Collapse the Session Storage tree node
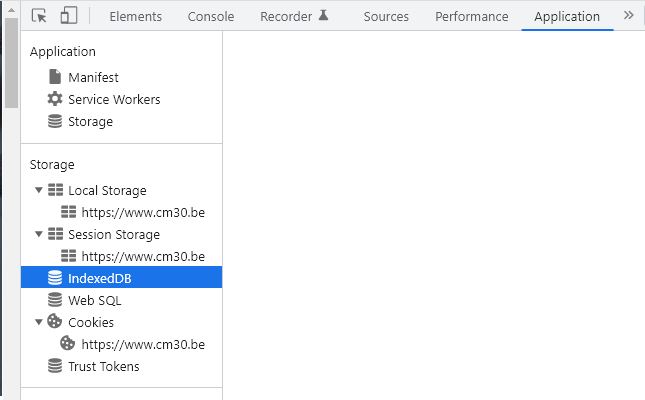The width and height of the screenshot is (645, 400). click(39, 234)
